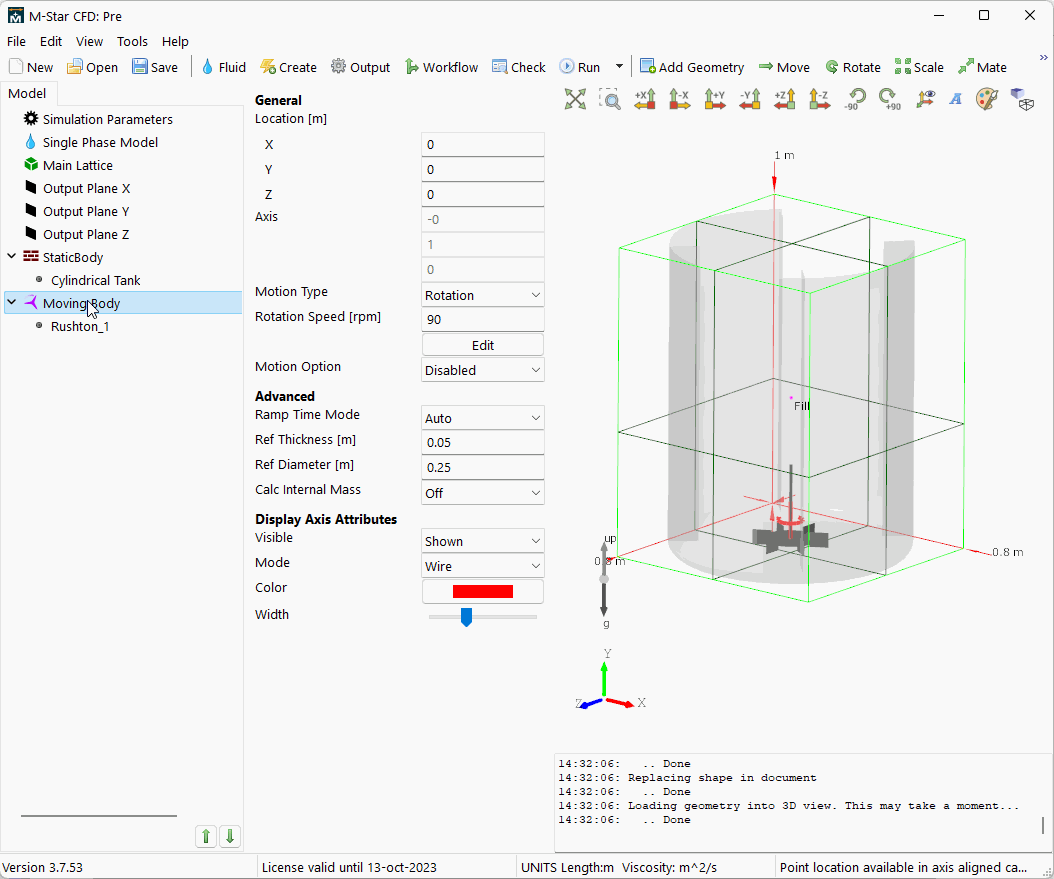This screenshot has width=1054, height=879.
Task: Select Simulation Parameters tree item
Action: pyautogui.click(x=108, y=120)
